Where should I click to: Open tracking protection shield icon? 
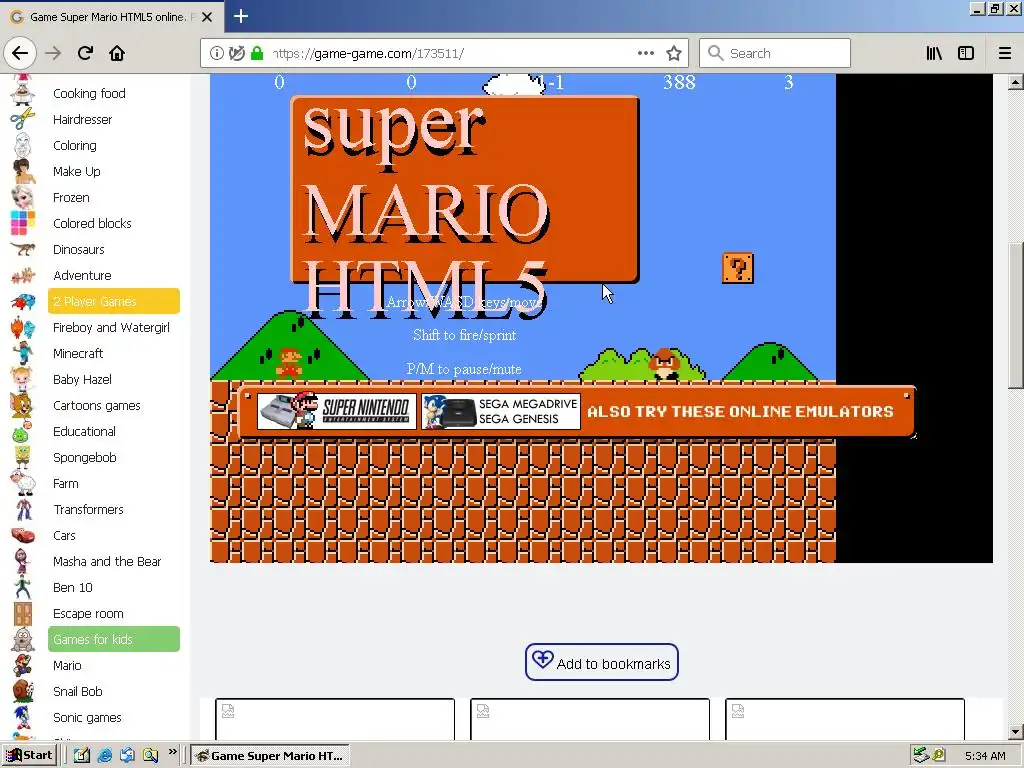coord(237,54)
